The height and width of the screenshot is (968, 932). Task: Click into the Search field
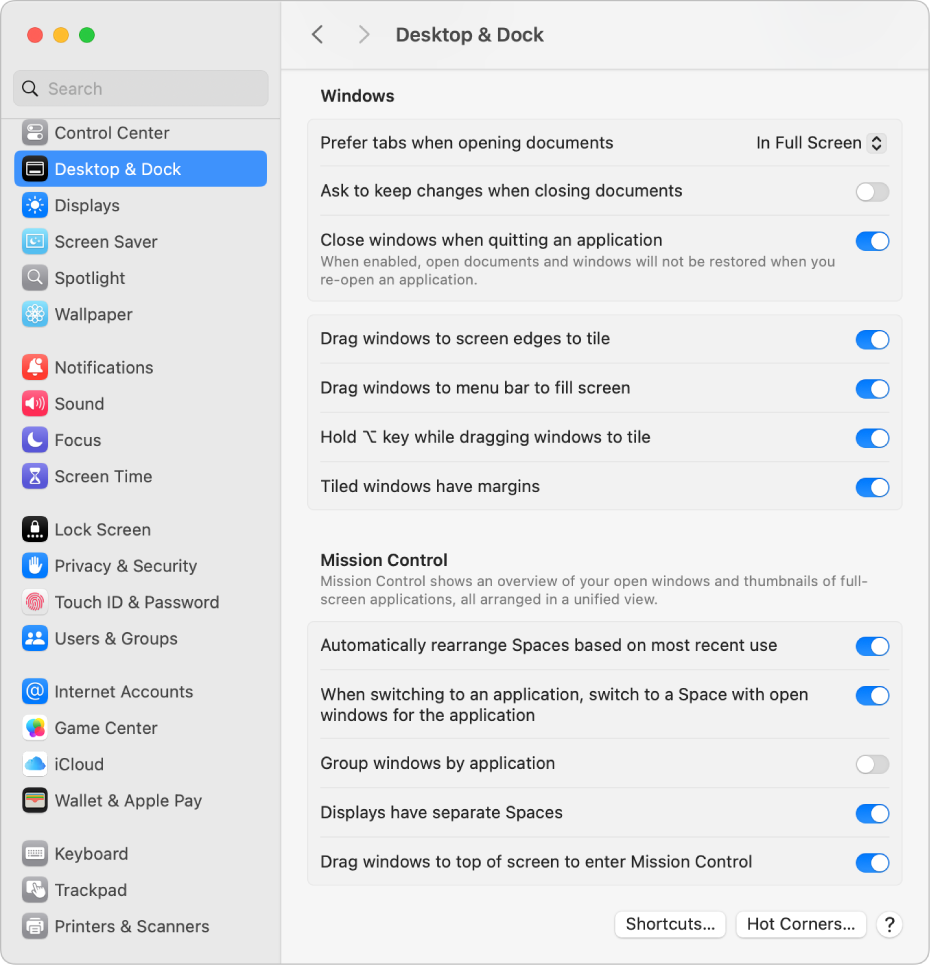tap(150, 89)
